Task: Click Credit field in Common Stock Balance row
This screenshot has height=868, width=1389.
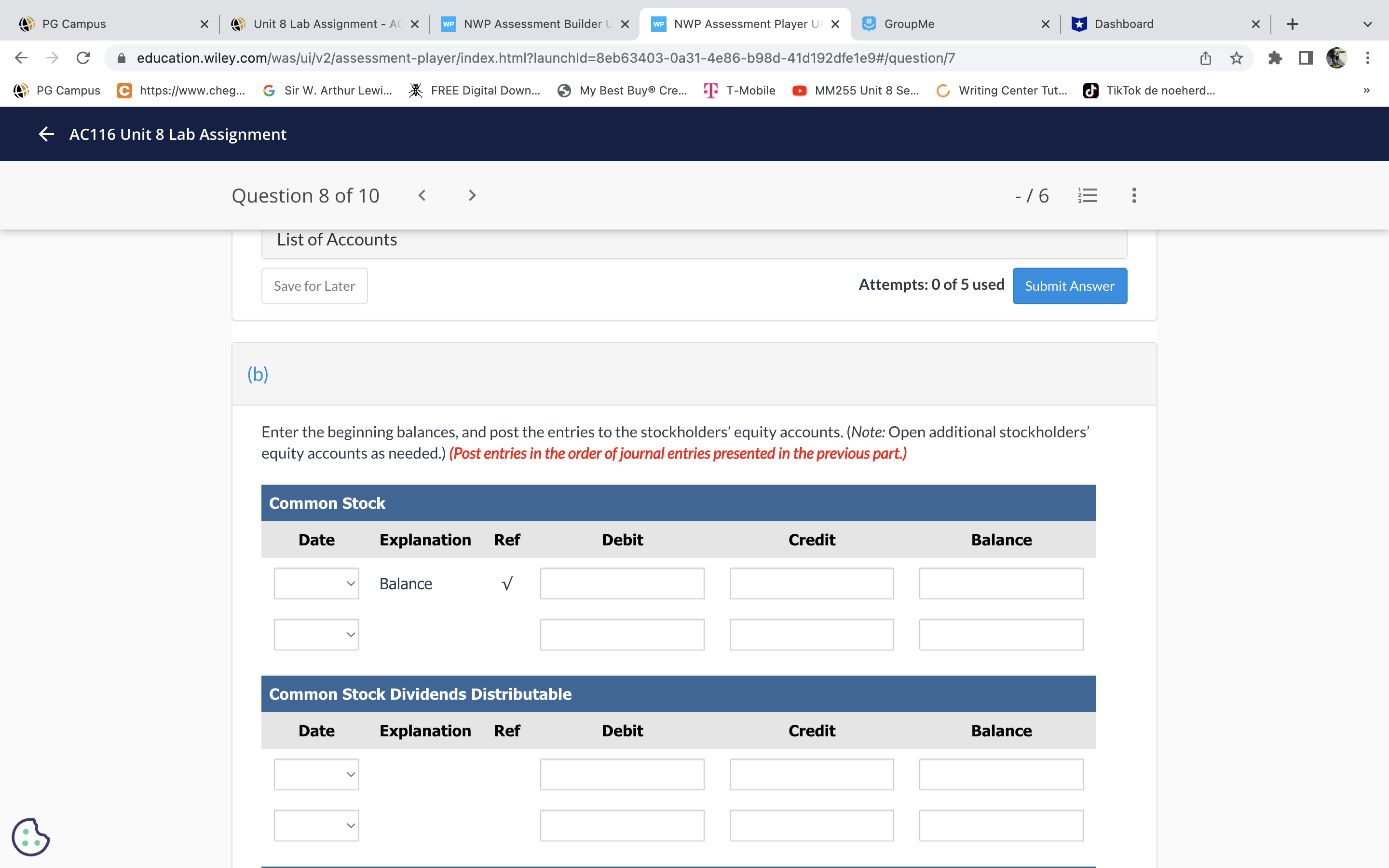Action: (x=811, y=583)
